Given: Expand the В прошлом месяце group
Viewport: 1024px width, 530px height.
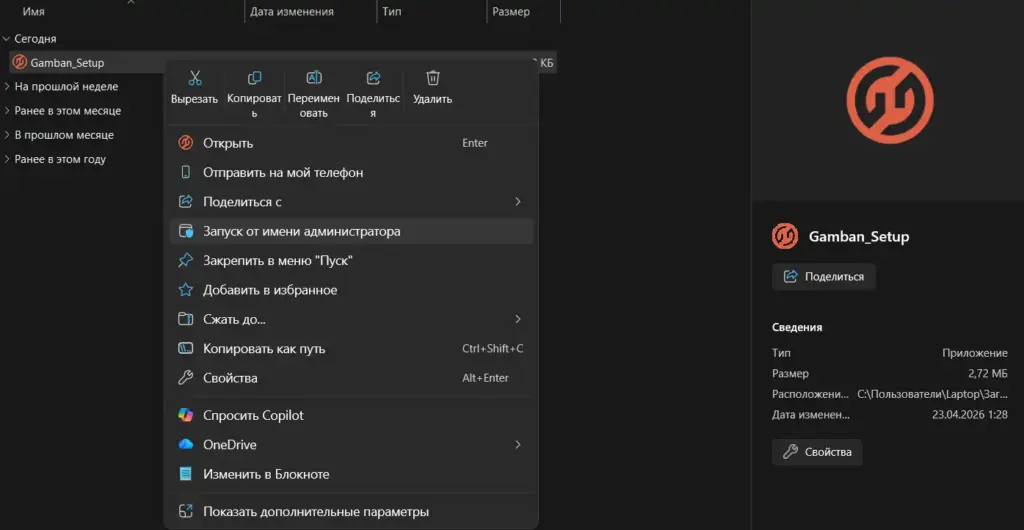Looking at the screenshot, I should coord(6,135).
